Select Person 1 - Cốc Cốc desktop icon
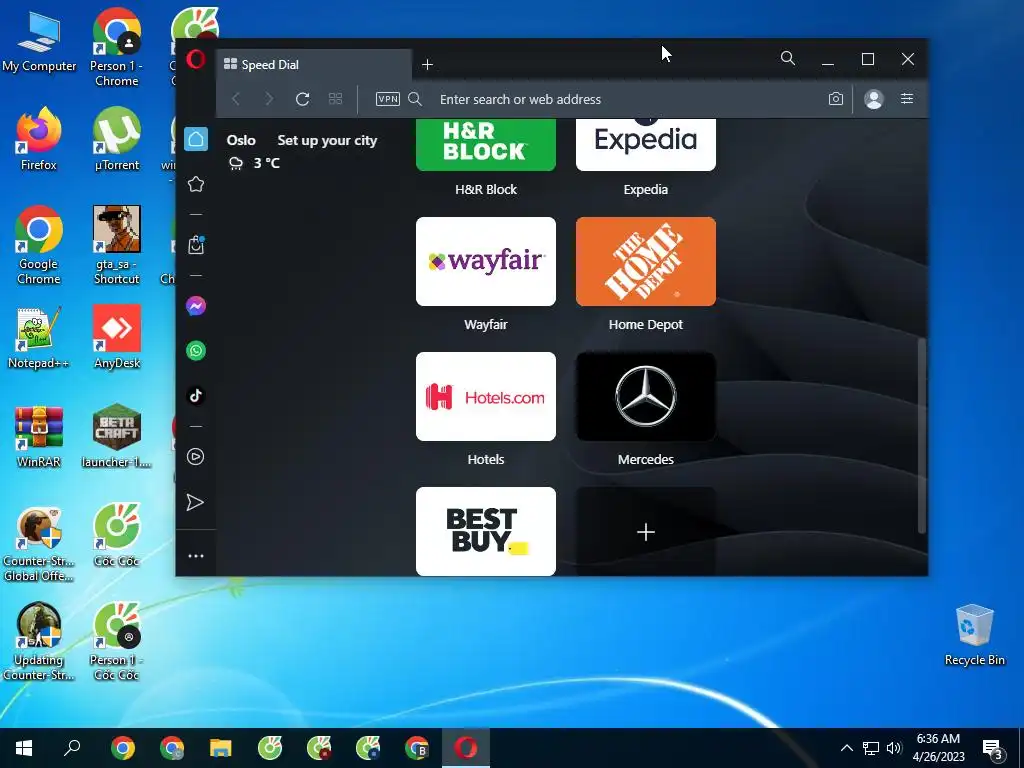This screenshot has width=1024, height=768. 116,642
